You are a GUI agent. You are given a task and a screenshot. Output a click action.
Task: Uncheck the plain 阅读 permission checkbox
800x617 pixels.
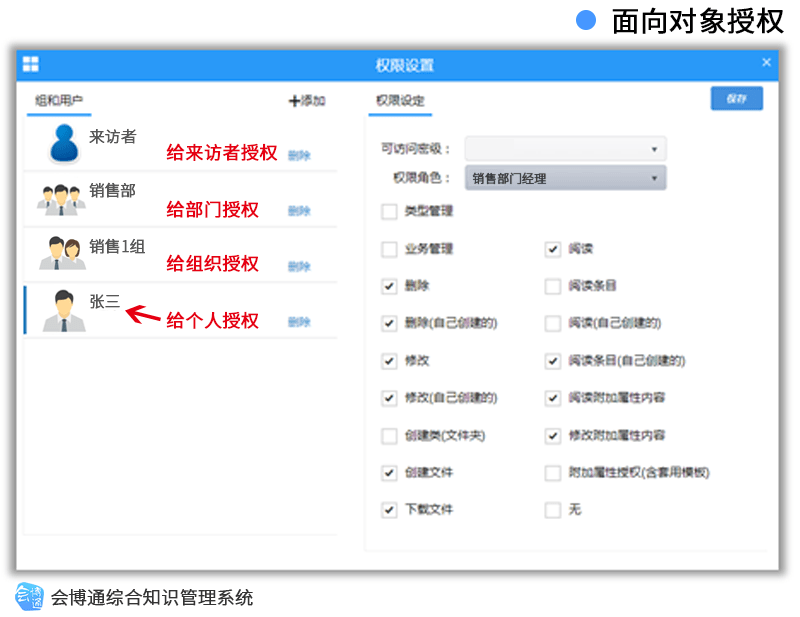tap(553, 249)
